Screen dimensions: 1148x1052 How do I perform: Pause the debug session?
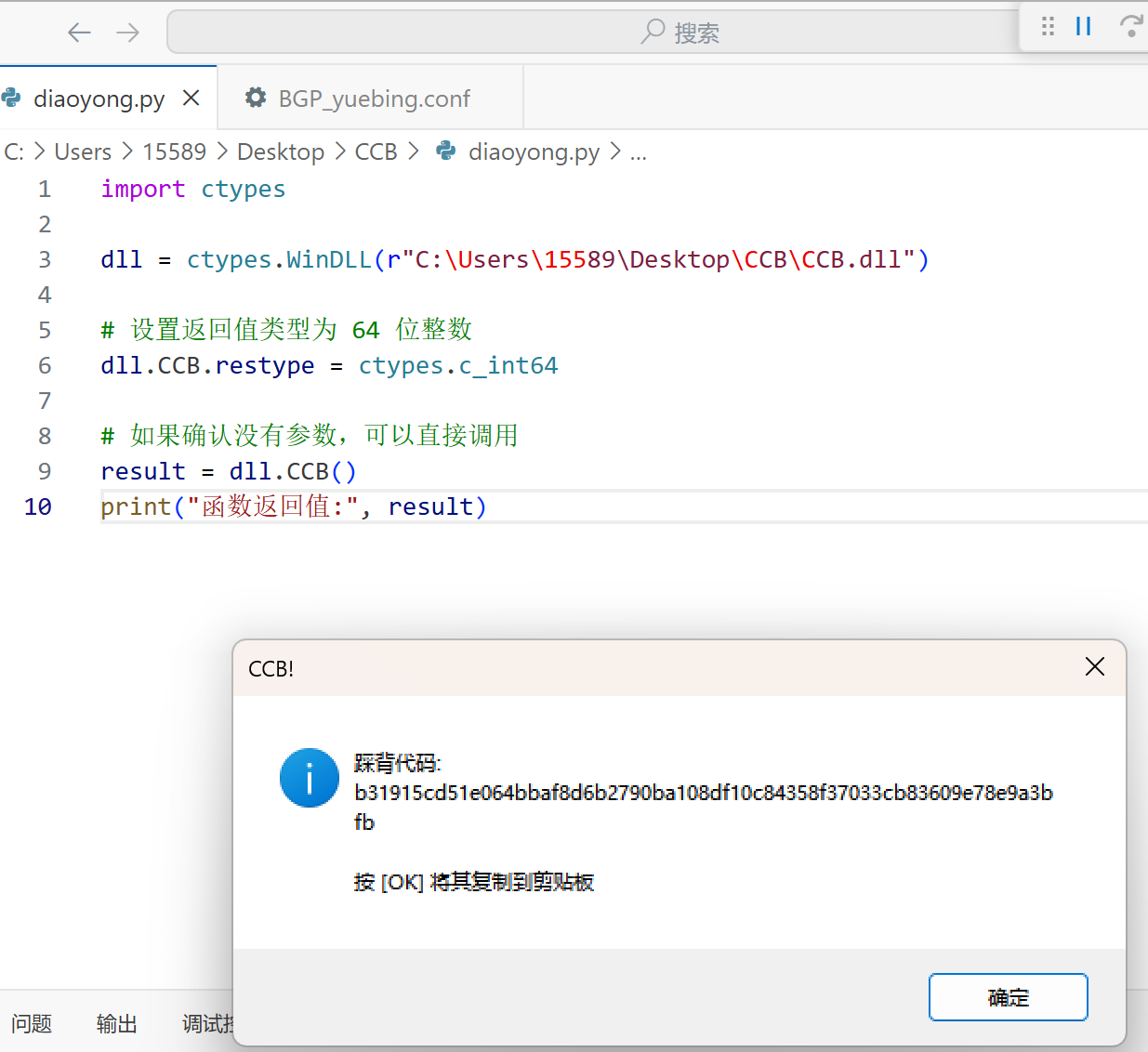coord(1083,26)
